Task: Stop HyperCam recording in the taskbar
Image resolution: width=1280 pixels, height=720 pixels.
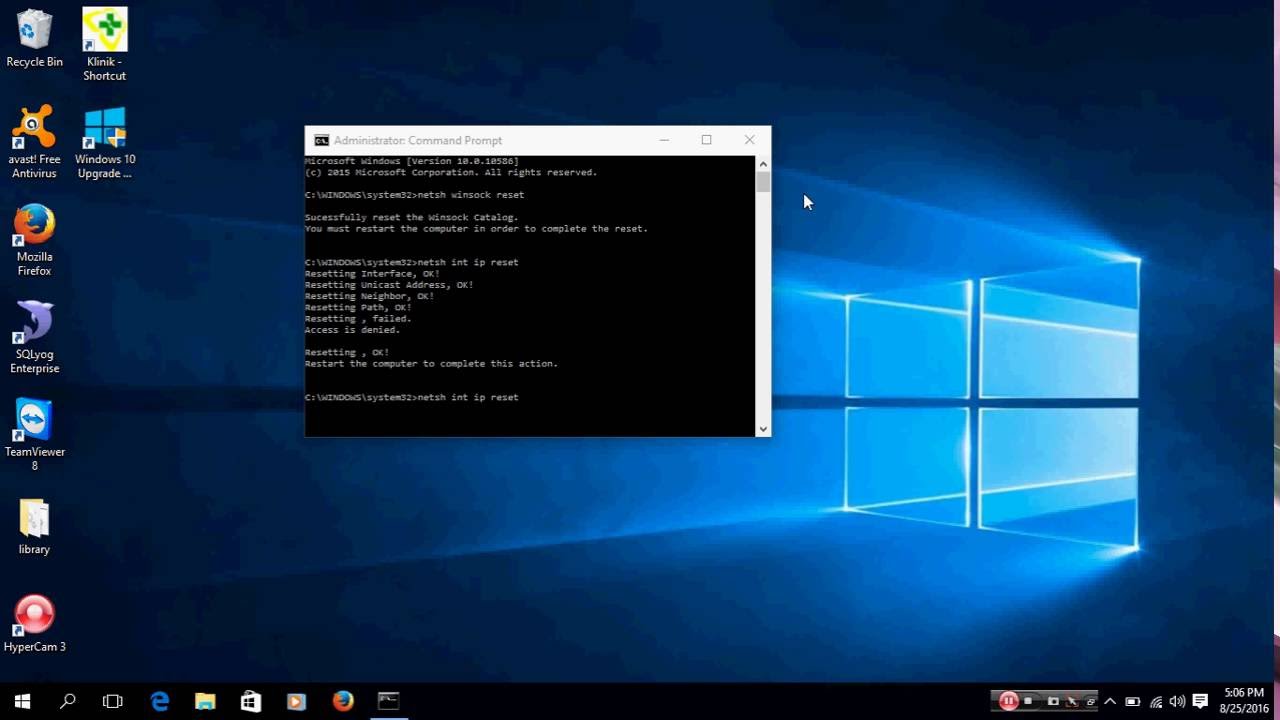Action: pos(1028,701)
